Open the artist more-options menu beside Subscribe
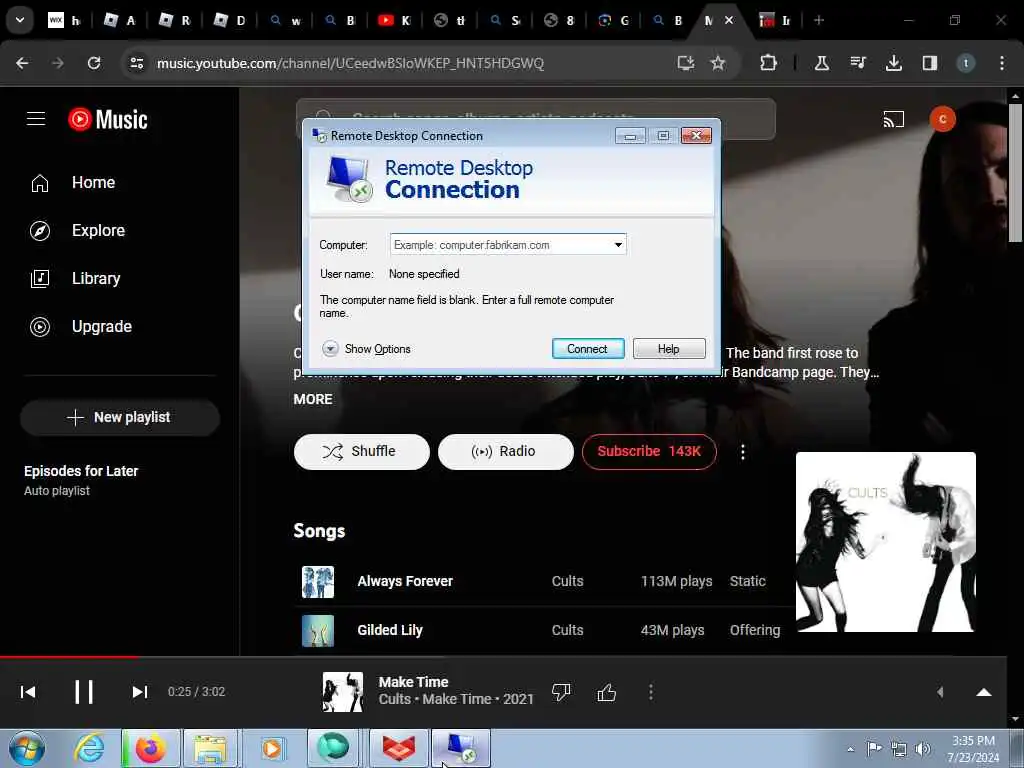1024x768 pixels. tap(743, 452)
